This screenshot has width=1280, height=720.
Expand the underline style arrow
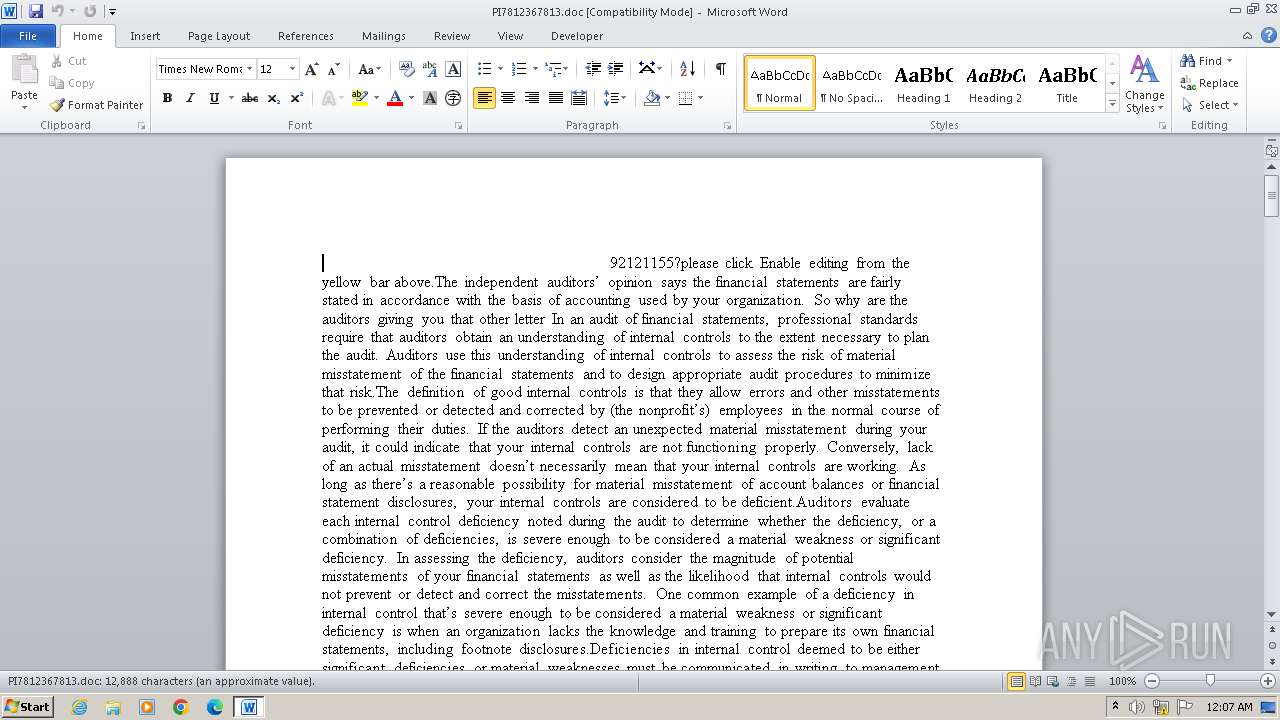[x=231, y=98]
